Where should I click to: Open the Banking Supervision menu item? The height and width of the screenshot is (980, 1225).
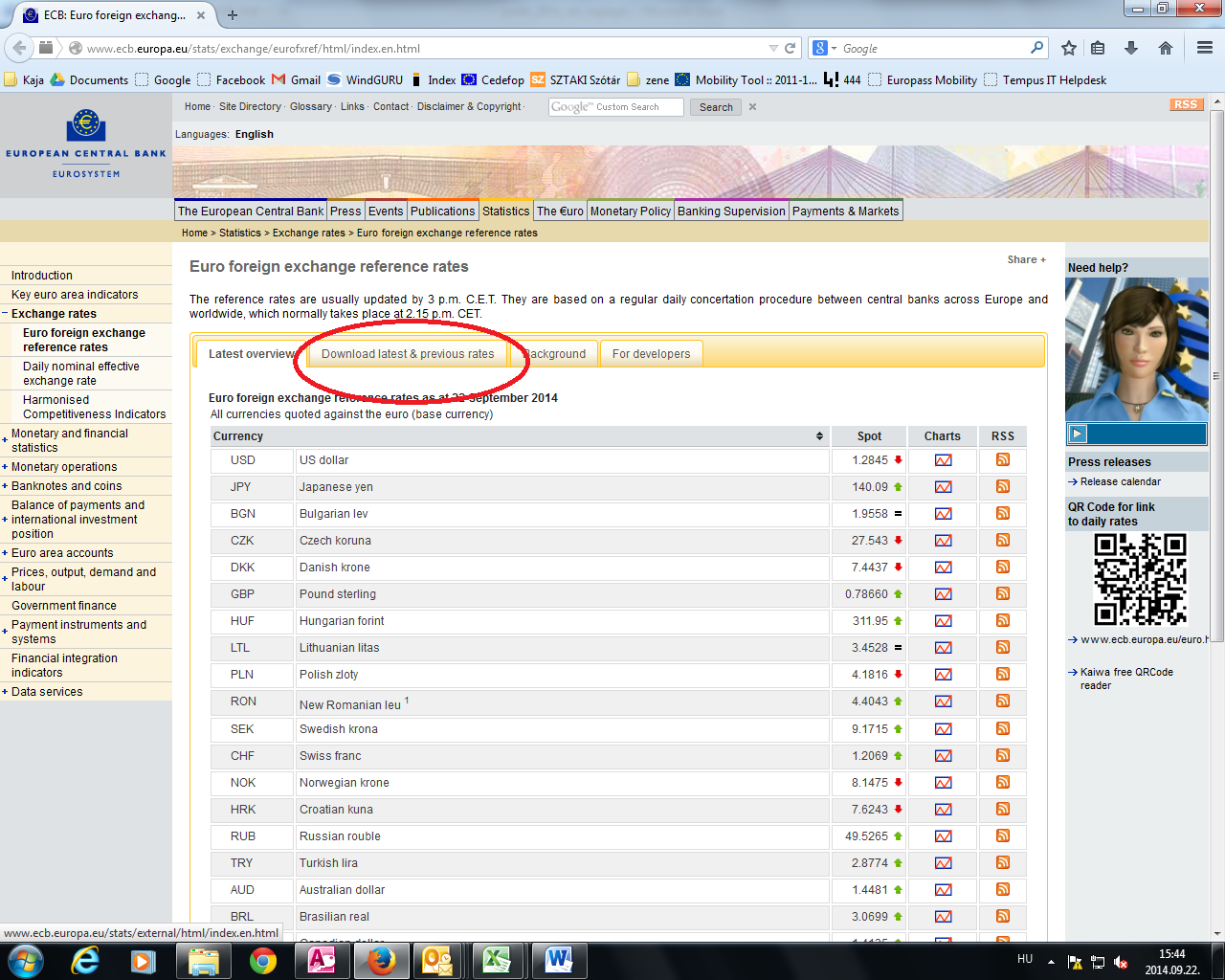pos(731,212)
